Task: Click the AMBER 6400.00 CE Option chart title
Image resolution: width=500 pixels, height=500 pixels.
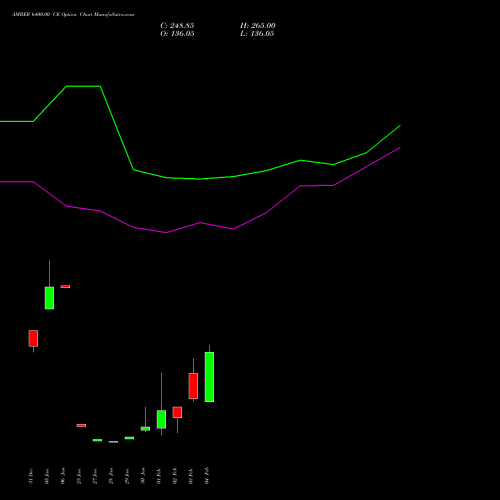Action: [73, 15]
